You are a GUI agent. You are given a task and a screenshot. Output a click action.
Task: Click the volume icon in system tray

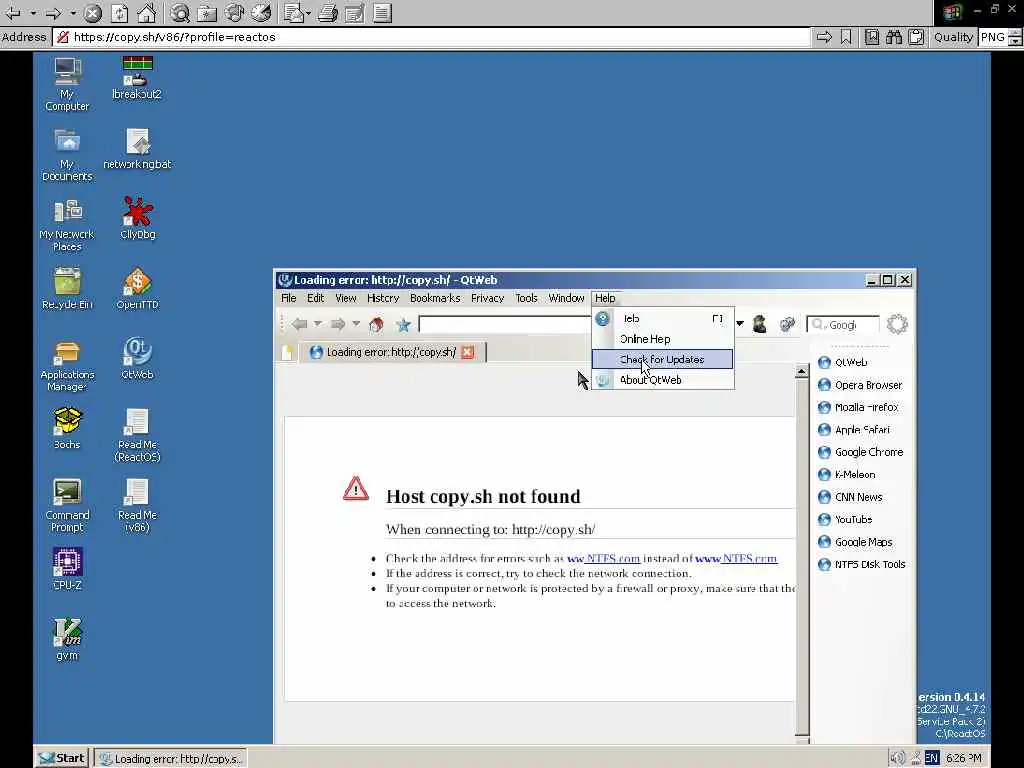tap(898, 758)
